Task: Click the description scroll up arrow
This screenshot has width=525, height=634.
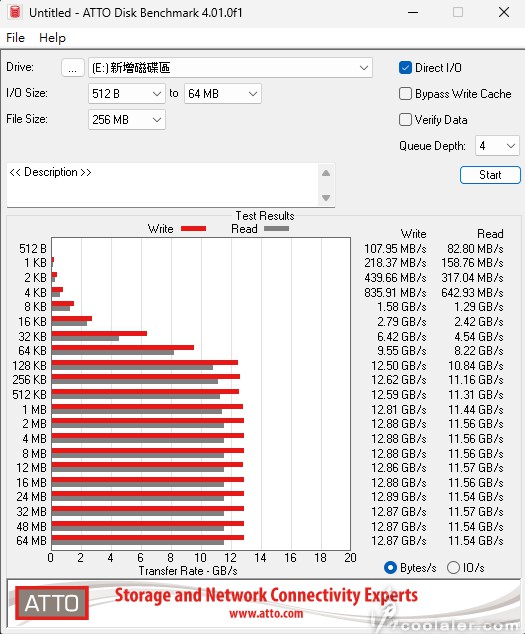Action: pyautogui.click(x=326, y=173)
